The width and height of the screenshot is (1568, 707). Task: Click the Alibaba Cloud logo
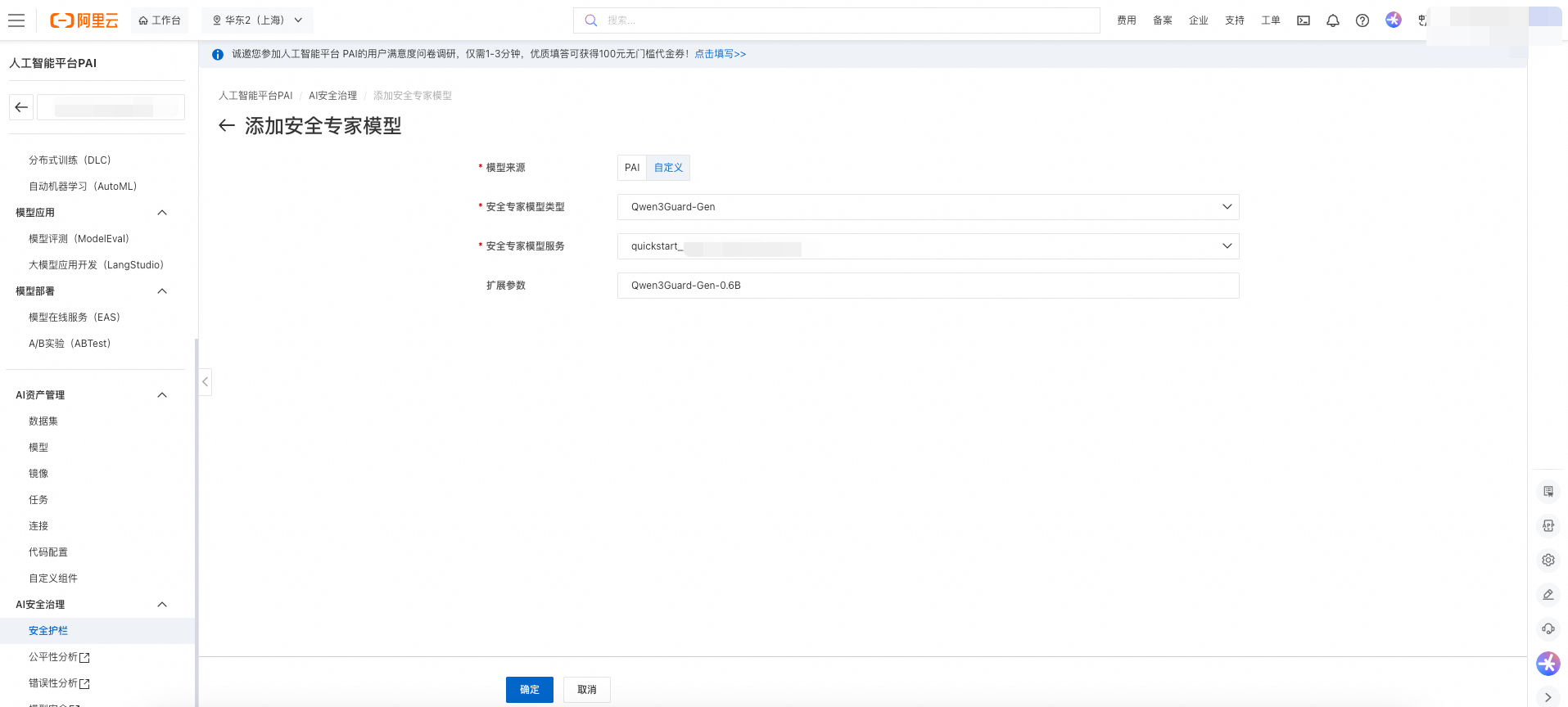(84, 20)
